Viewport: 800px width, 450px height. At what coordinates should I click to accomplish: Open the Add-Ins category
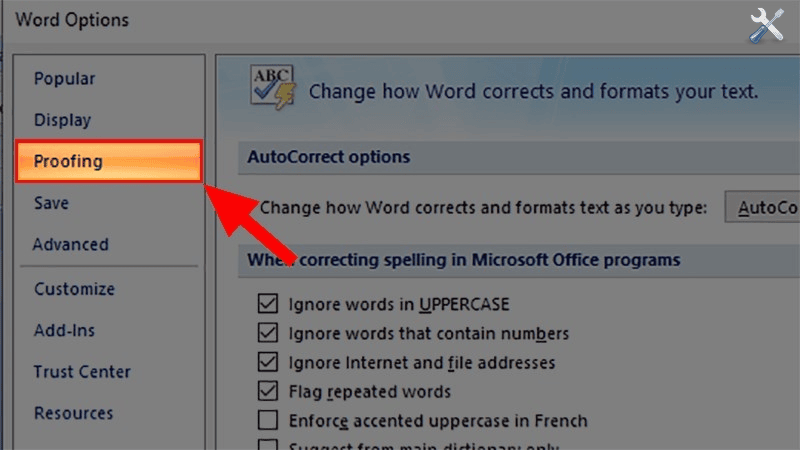(64, 330)
